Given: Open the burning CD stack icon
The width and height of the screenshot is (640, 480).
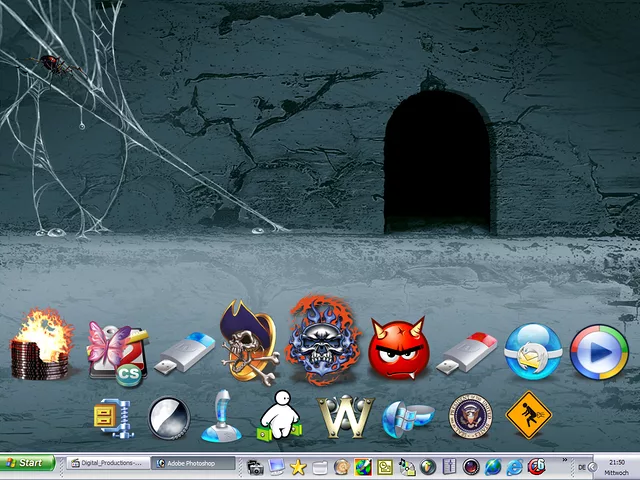Looking at the screenshot, I should click(42, 348).
